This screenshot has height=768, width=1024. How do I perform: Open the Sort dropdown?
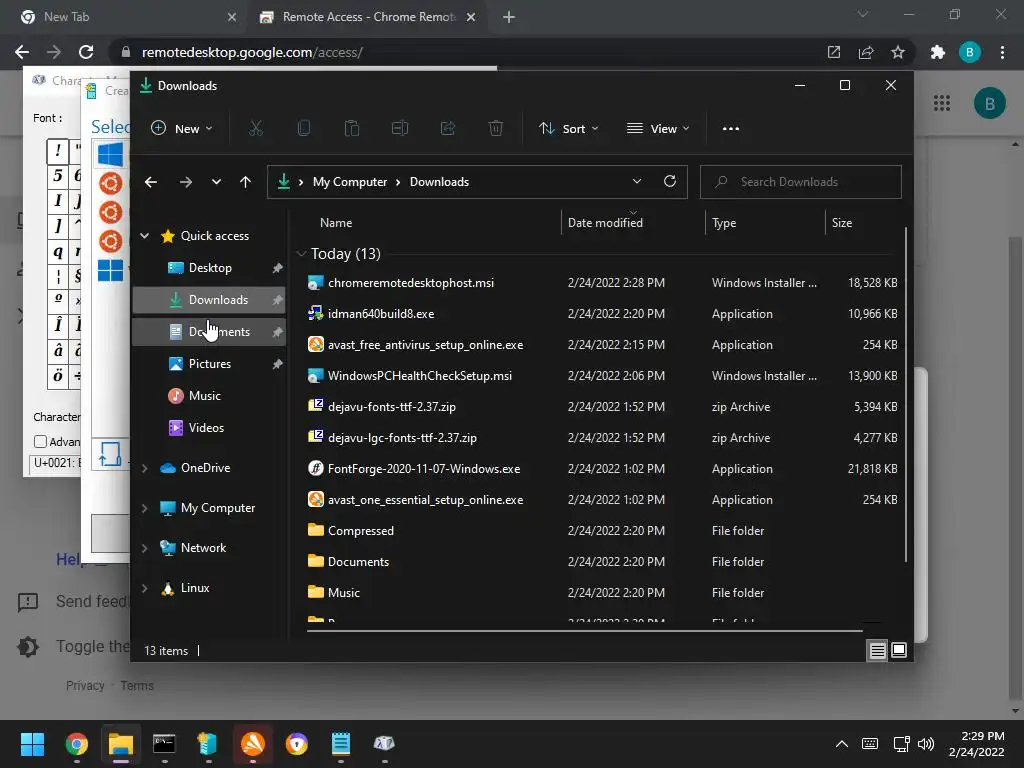[568, 129]
